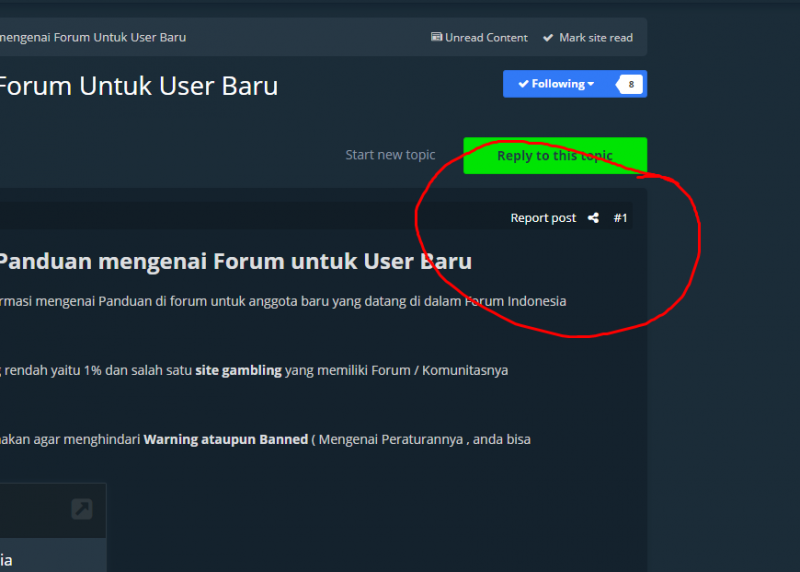This screenshot has width=800, height=572.
Task: Open Unread Content link
Action: click(479, 38)
